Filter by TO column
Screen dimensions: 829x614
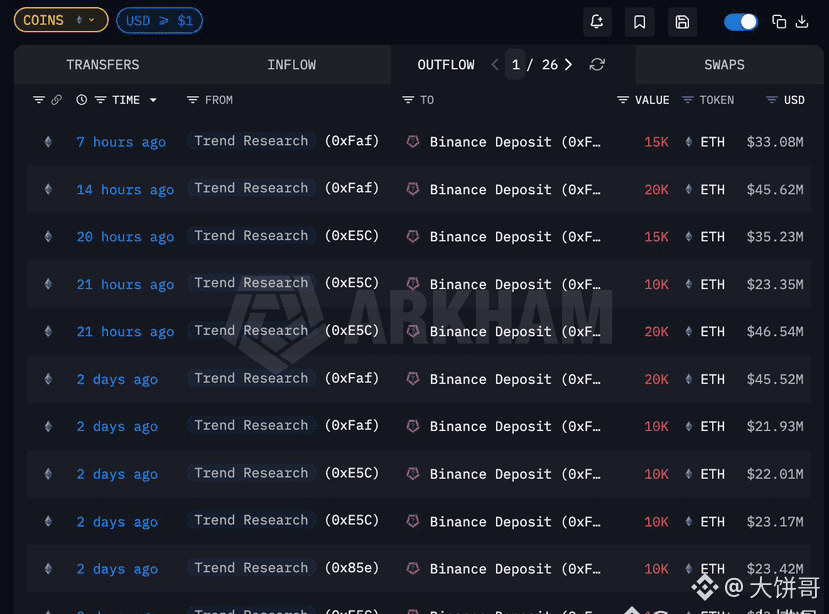pyautogui.click(x=408, y=100)
